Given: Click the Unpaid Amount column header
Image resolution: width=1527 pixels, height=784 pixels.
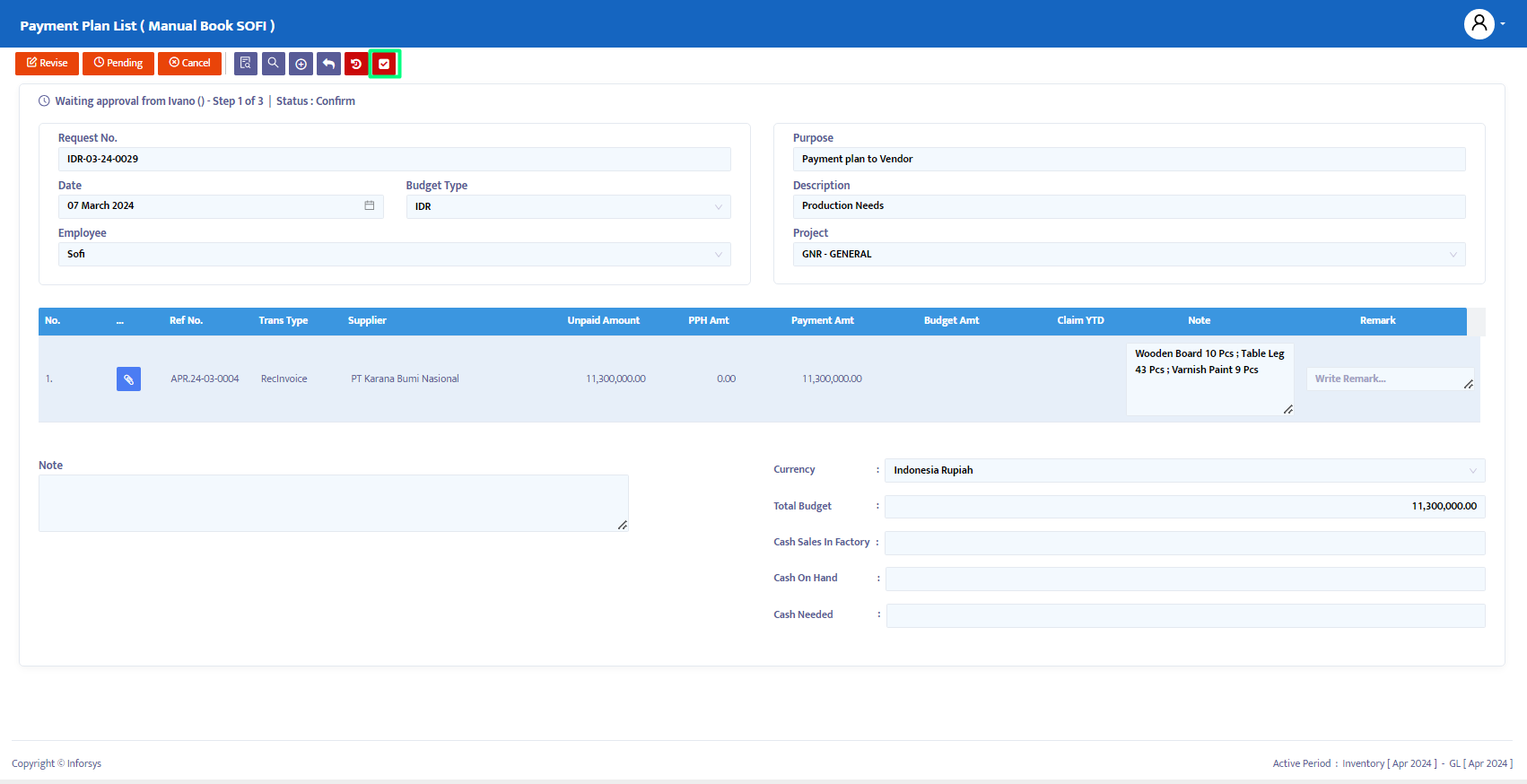Looking at the screenshot, I should pos(603,320).
